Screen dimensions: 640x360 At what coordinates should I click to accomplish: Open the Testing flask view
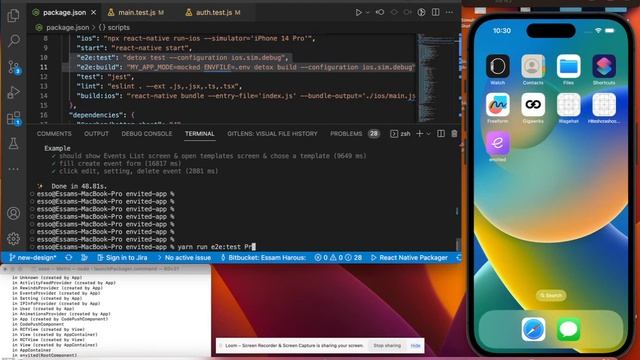[13, 144]
